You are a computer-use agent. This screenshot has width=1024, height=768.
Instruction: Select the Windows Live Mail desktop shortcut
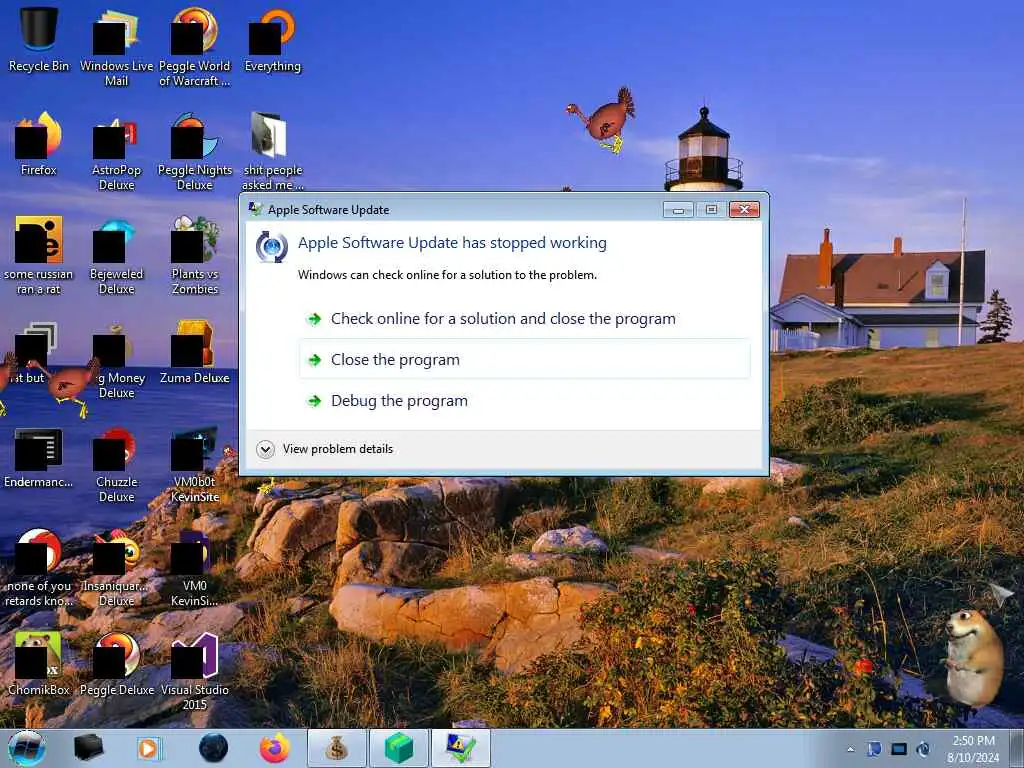(x=116, y=46)
